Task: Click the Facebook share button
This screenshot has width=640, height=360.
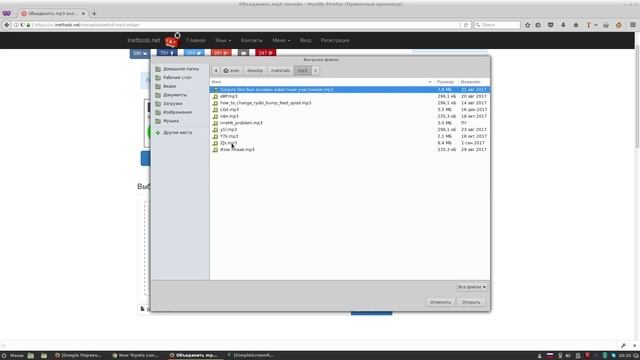Action: (x=167, y=53)
